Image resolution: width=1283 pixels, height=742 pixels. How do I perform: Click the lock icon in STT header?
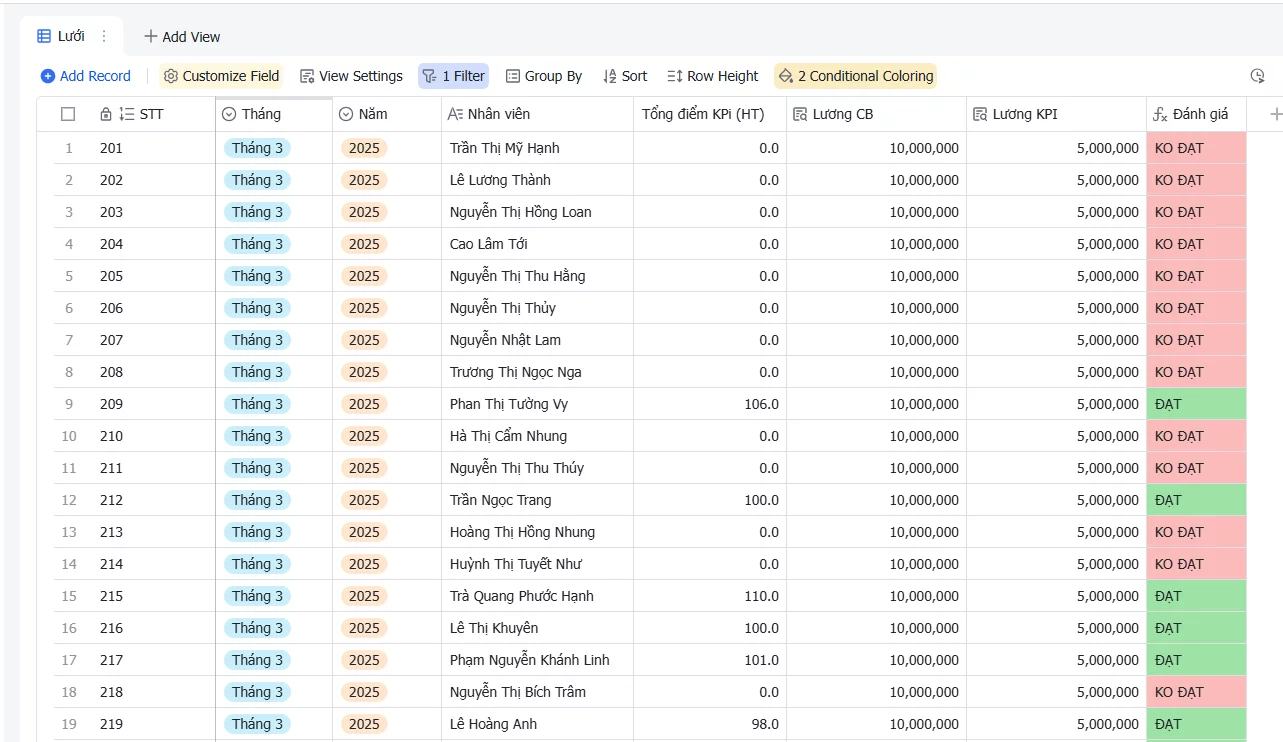[106, 114]
